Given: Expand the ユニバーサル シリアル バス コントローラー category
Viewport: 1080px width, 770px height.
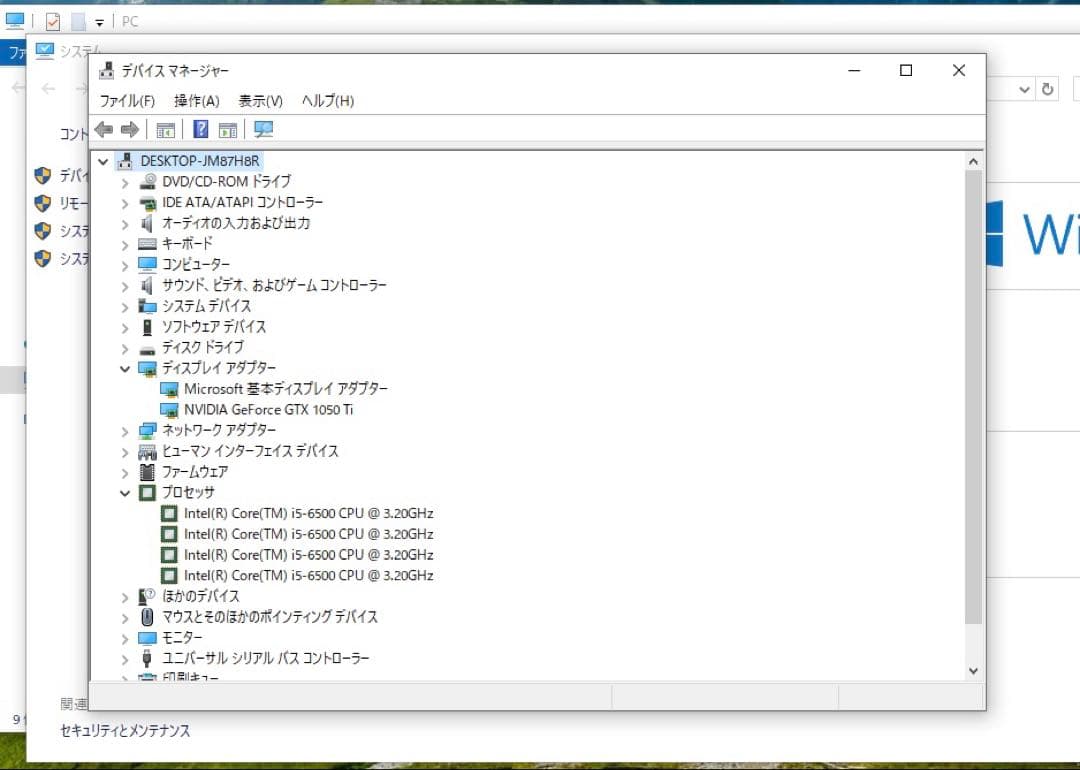Looking at the screenshot, I should [x=125, y=659].
